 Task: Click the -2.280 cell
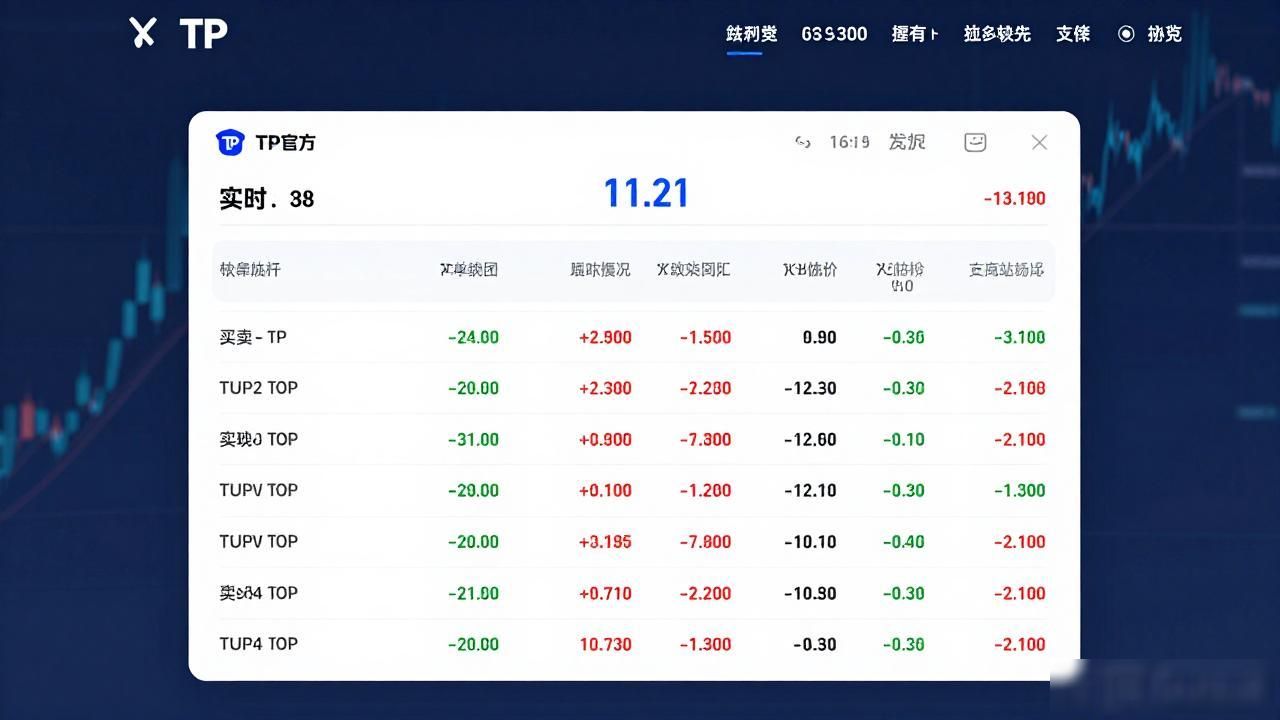705,388
